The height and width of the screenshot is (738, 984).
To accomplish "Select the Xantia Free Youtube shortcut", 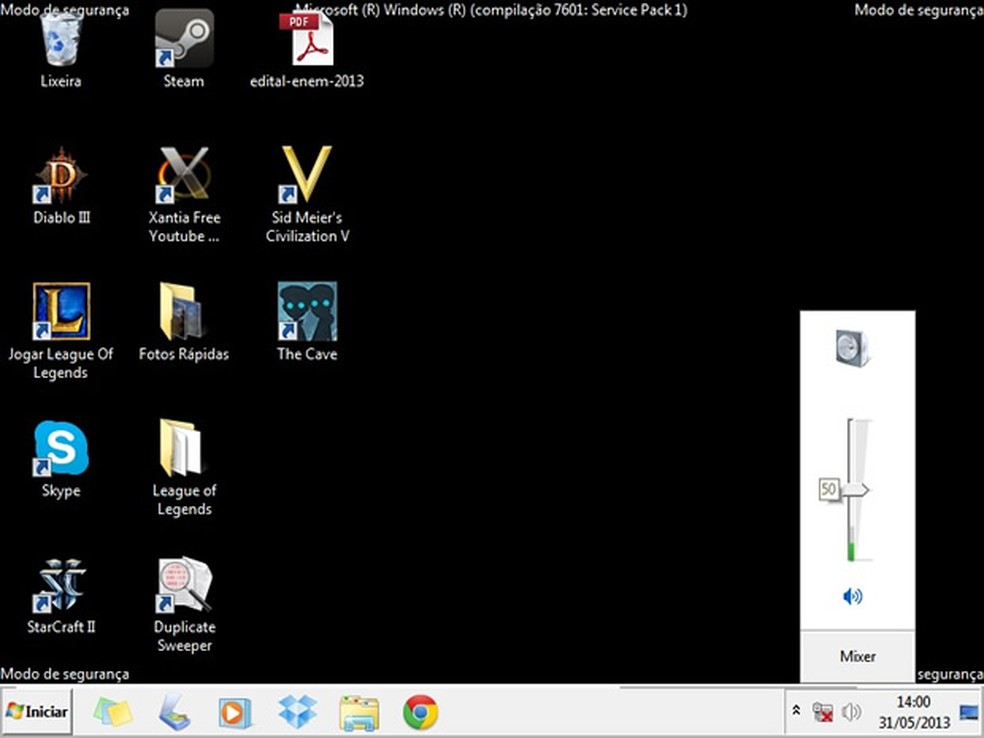I will (184, 195).
